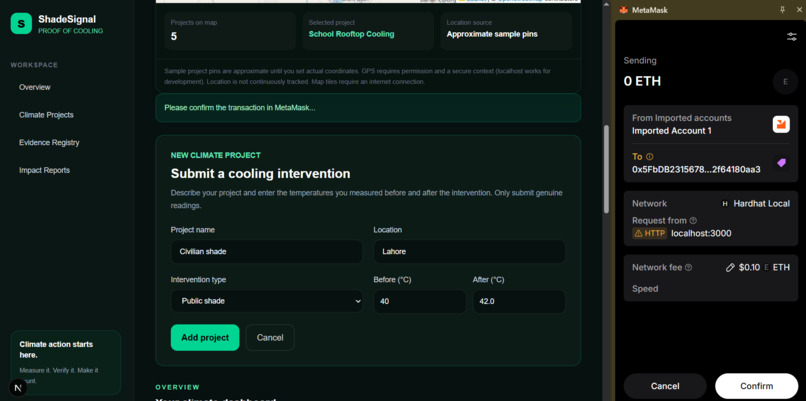Image resolution: width=806 pixels, height=401 pixels.
Task: Click the OVERVIEW section label
Action: 177,387
